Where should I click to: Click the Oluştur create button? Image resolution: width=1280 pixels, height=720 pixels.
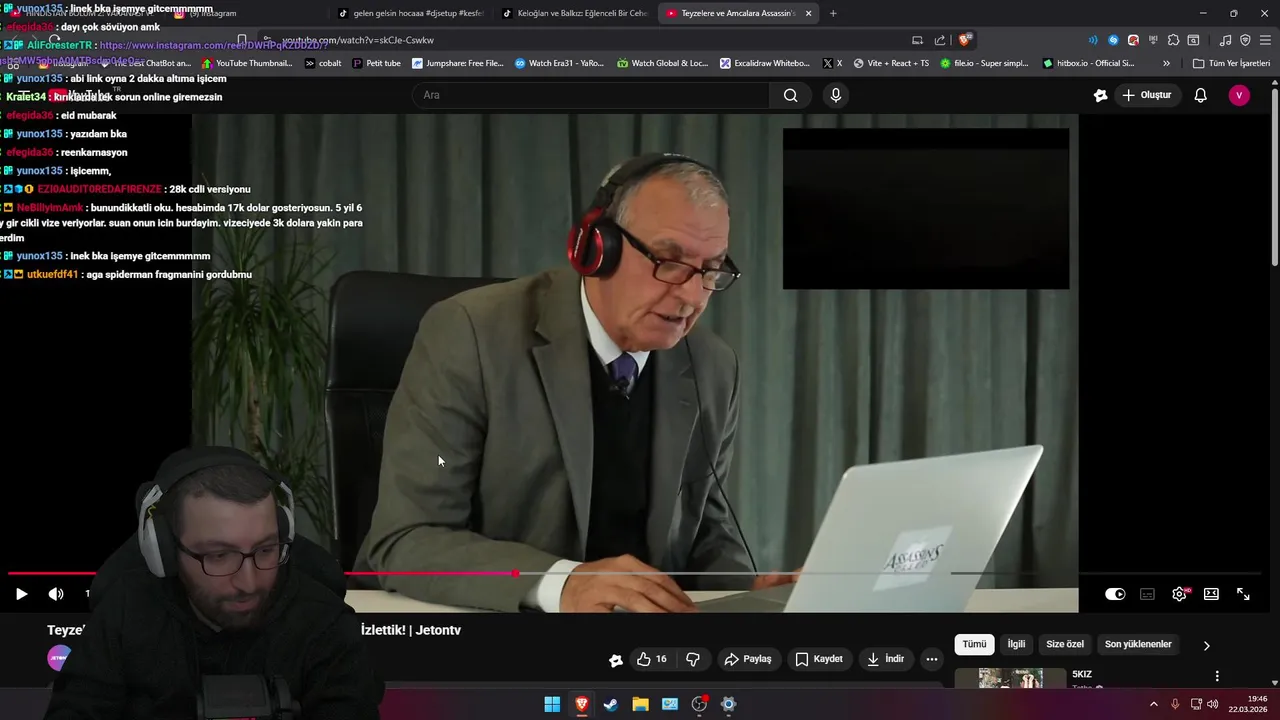point(1146,95)
